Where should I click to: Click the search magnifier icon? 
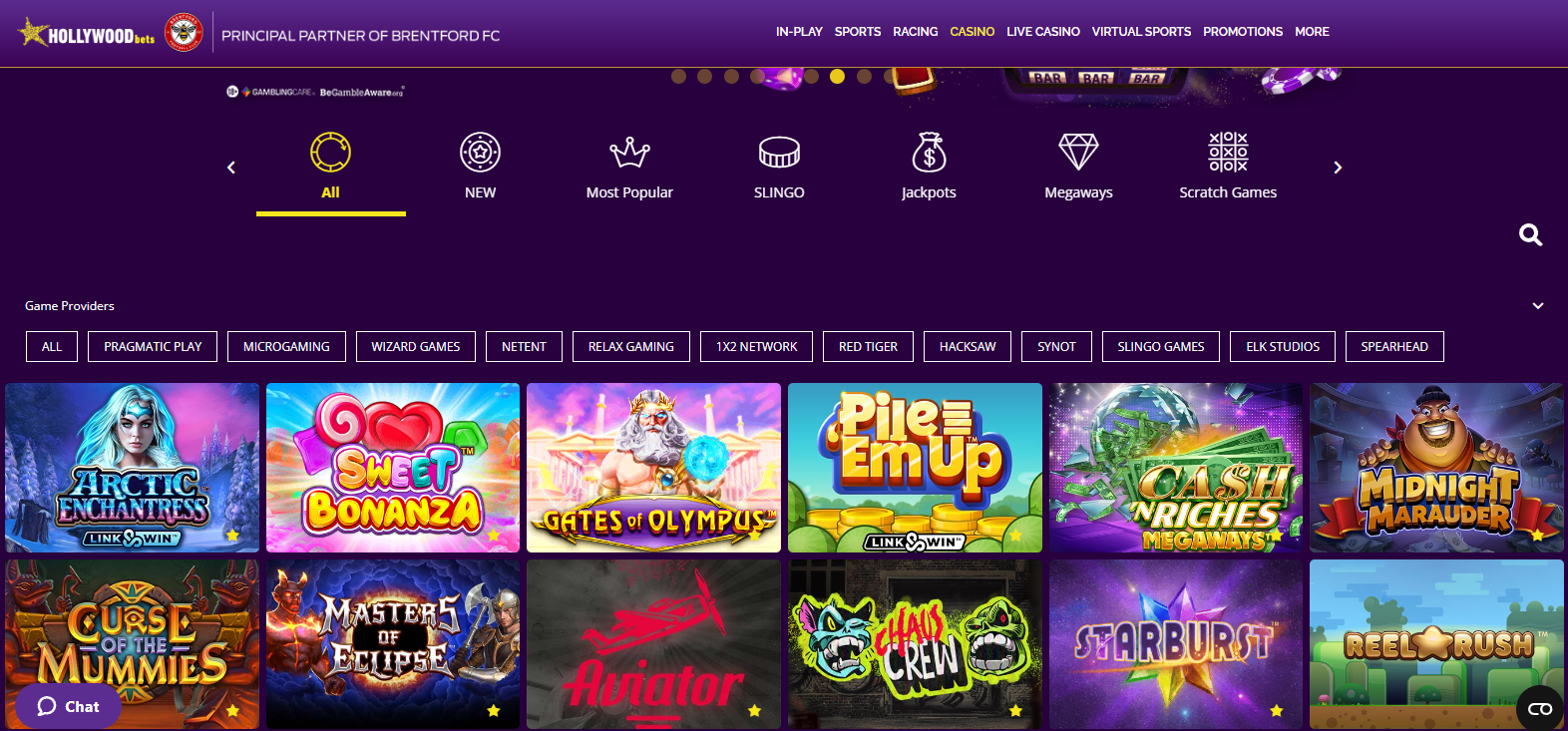click(1530, 235)
